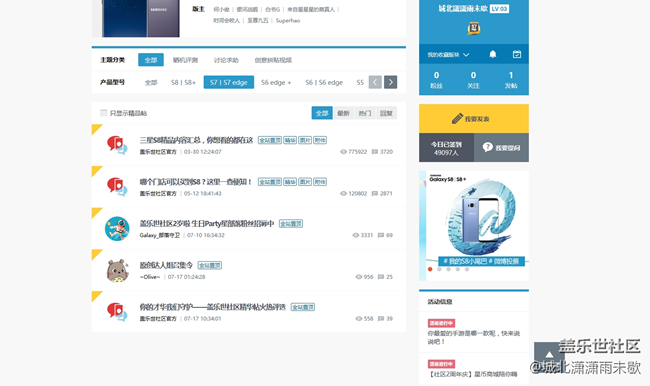Click the 我要提问 button
This screenshot has width=650, height=386.
tap(501, 148)
